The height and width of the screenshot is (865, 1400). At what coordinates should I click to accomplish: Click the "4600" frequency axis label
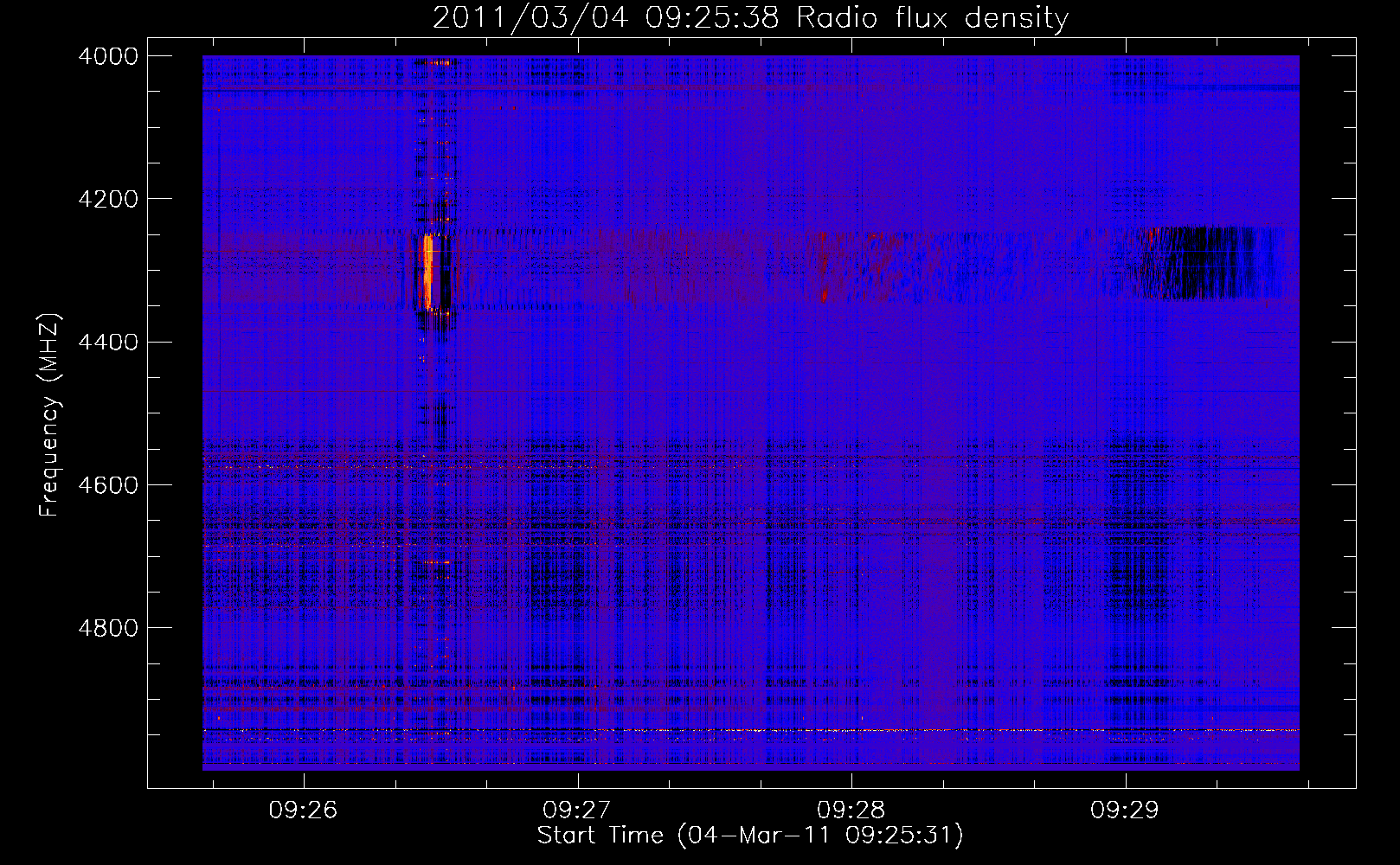pos(107,485)
